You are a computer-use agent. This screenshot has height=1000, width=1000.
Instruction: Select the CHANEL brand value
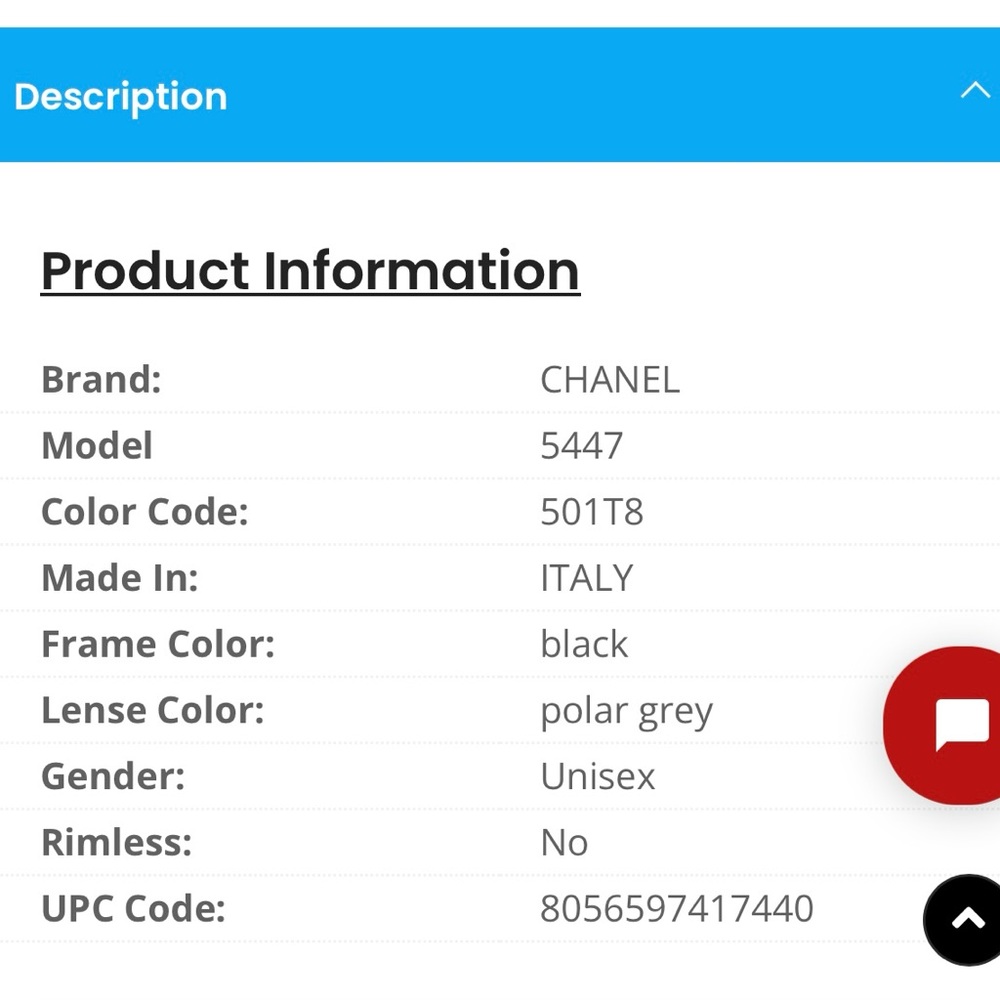(x=610, y=380)
